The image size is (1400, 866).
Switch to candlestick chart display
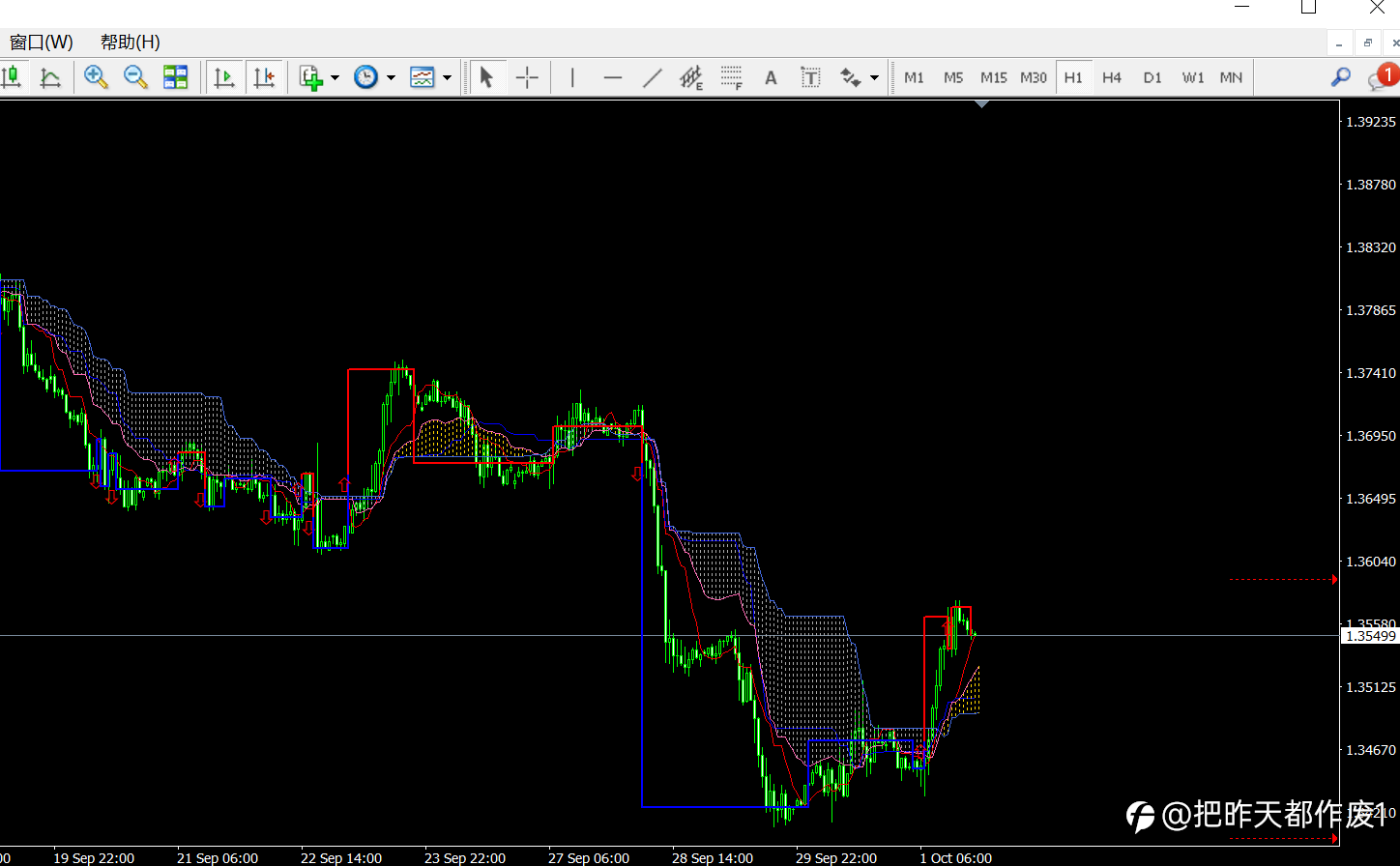click(x=12, y=77)
